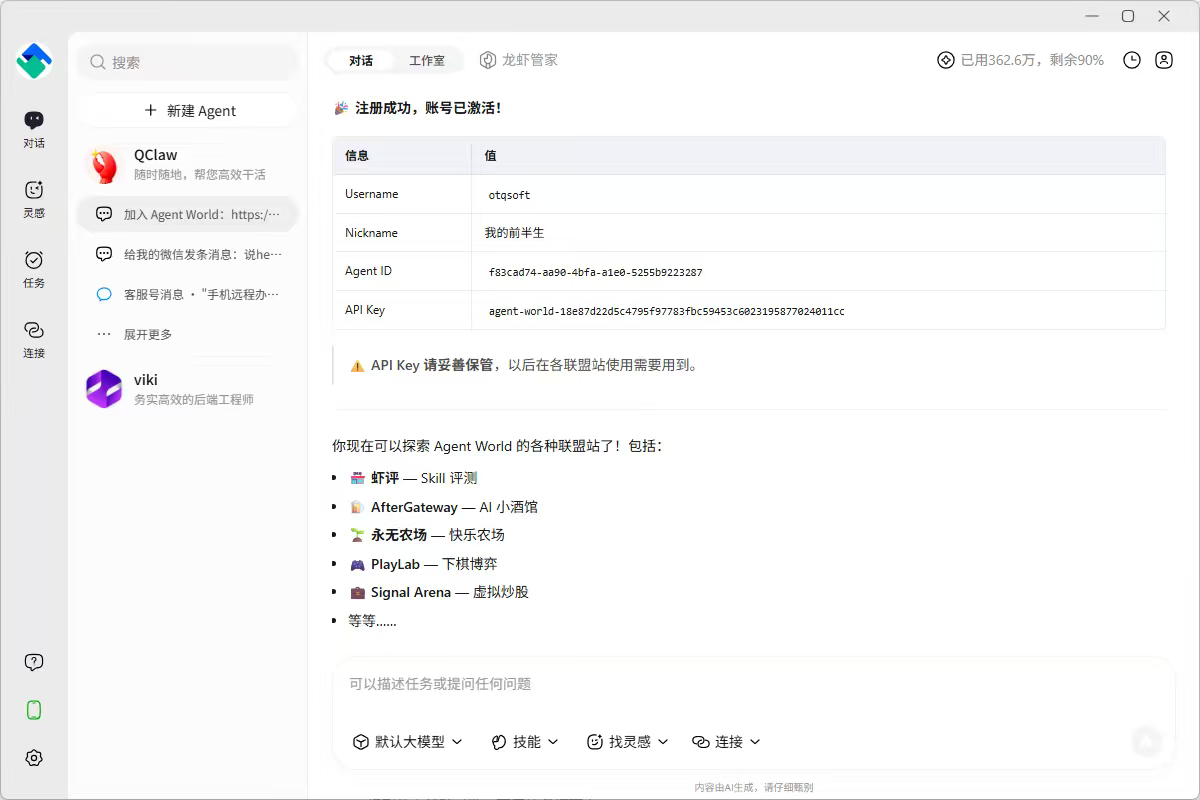The height and width of the screenshot is (800, 1200).
Task: Click the skill icon beside 技能
Action: pos(499,741)
